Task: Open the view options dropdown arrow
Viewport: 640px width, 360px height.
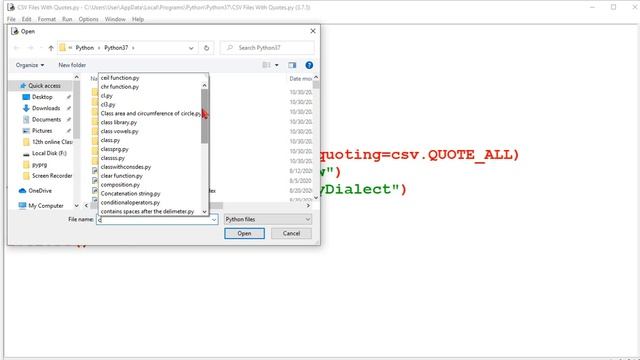Action: click(277, 65)
